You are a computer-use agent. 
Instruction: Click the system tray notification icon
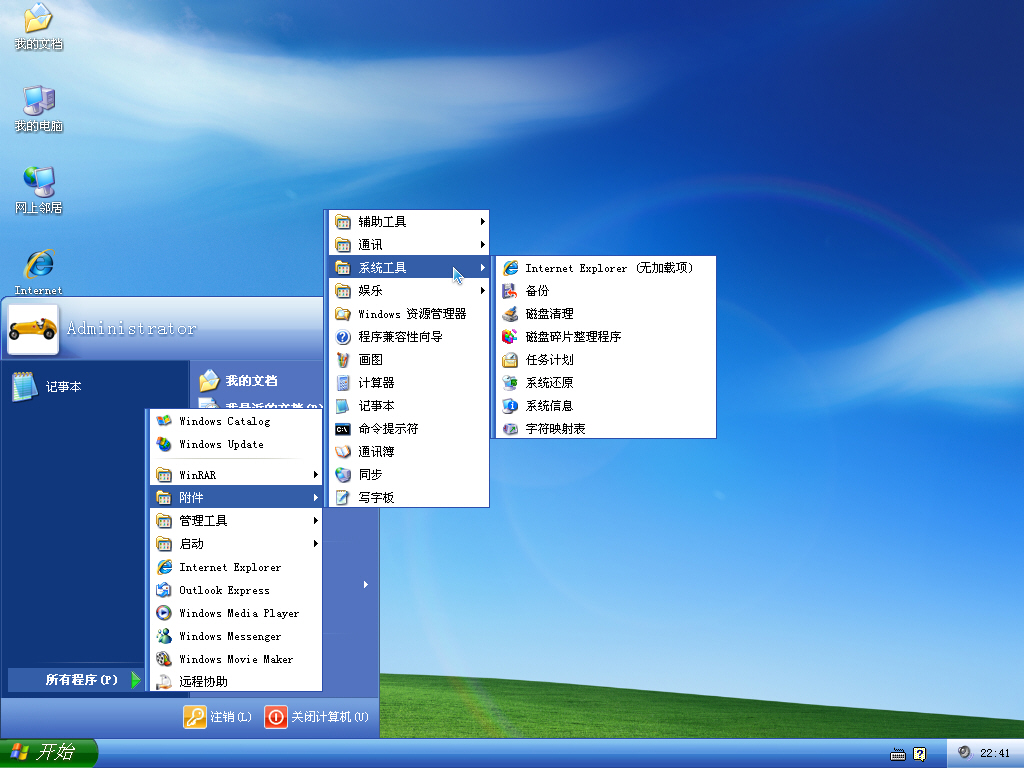[x=964, y=752]
